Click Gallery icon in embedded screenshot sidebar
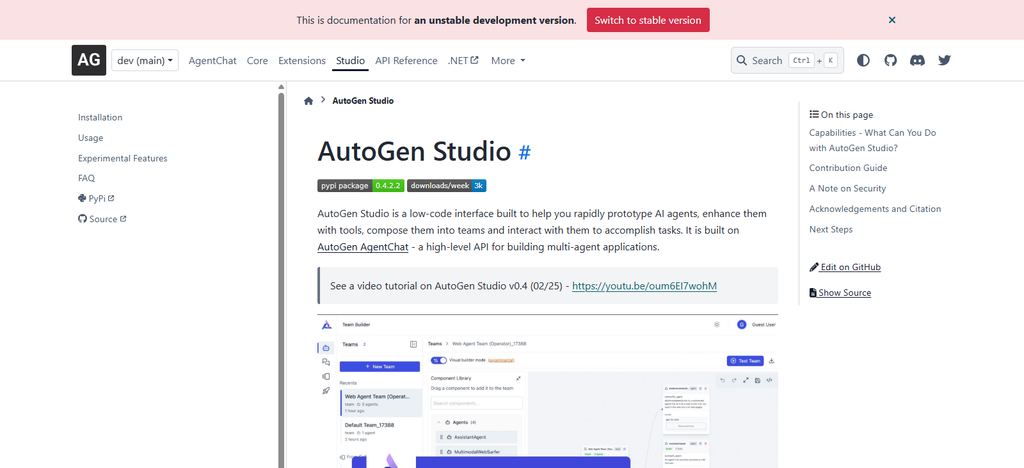Viewport: 1024px width, 468px height. (326, 377)
